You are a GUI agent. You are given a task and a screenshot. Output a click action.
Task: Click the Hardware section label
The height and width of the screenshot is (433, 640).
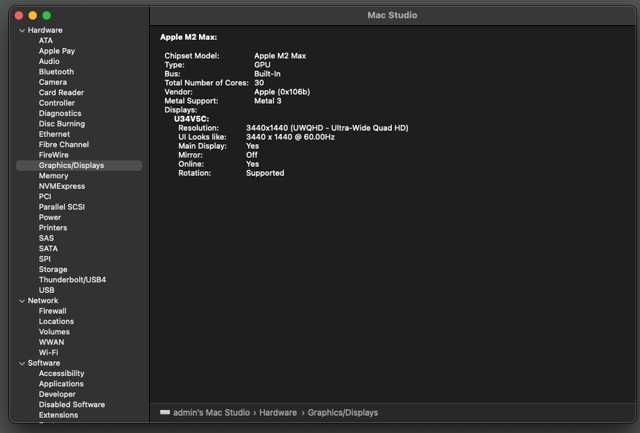coord(45,30)
